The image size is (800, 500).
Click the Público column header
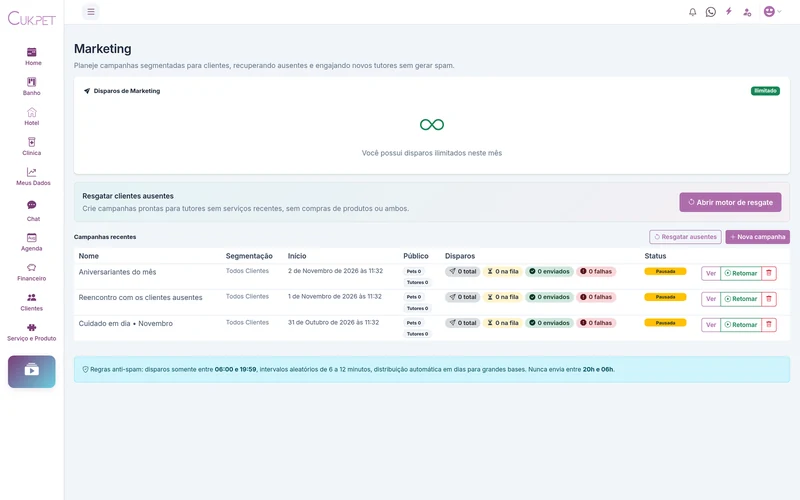[x=416, y=256]
